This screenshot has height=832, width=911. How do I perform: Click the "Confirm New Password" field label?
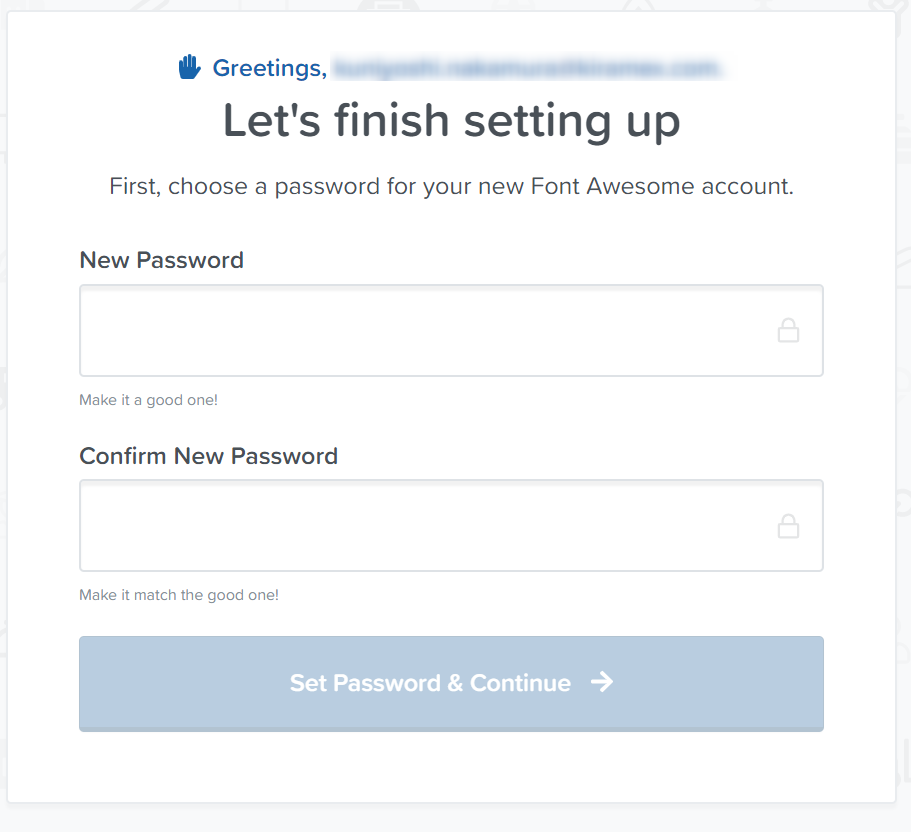(208, 456)
